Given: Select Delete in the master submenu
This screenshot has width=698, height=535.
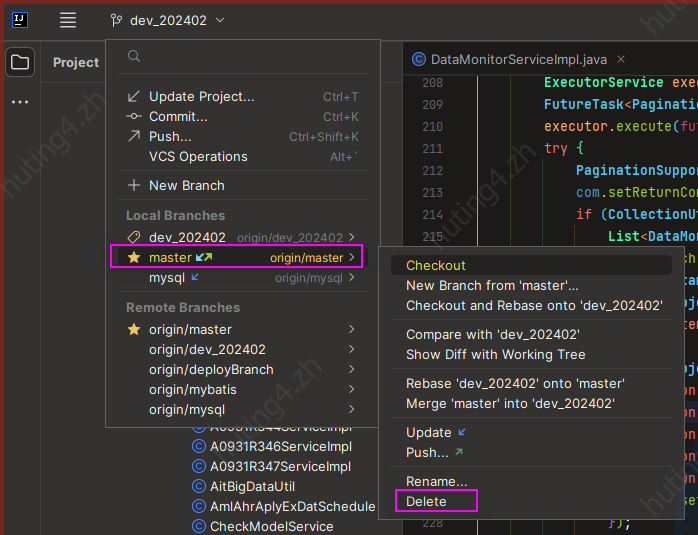Looking at the screenshot, I should (531, 501).
